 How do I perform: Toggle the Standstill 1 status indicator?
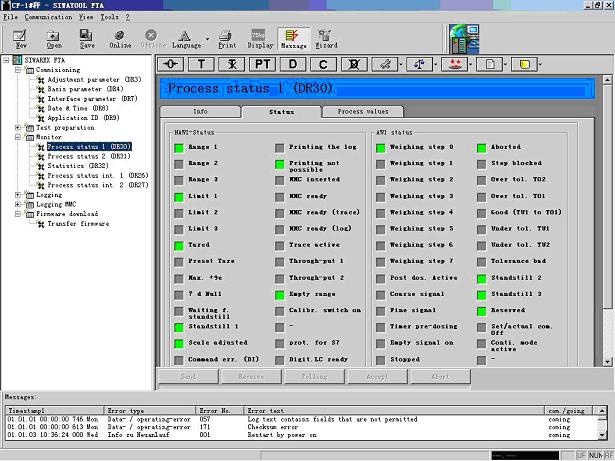coord(179,327)
